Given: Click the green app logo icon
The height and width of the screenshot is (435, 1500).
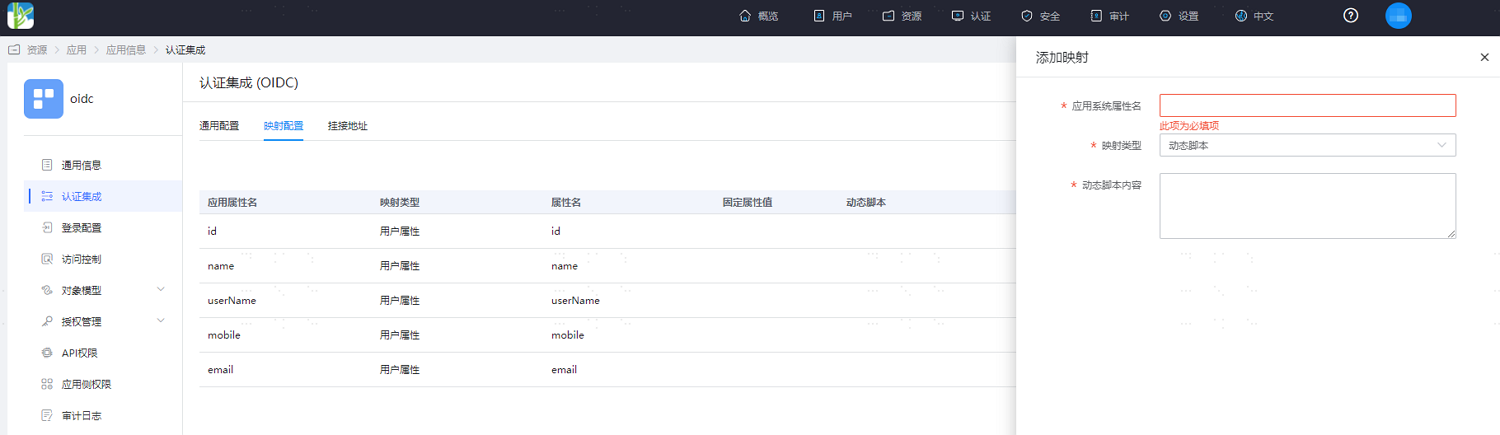Looking at the screenshot, I should click(20, 15).
